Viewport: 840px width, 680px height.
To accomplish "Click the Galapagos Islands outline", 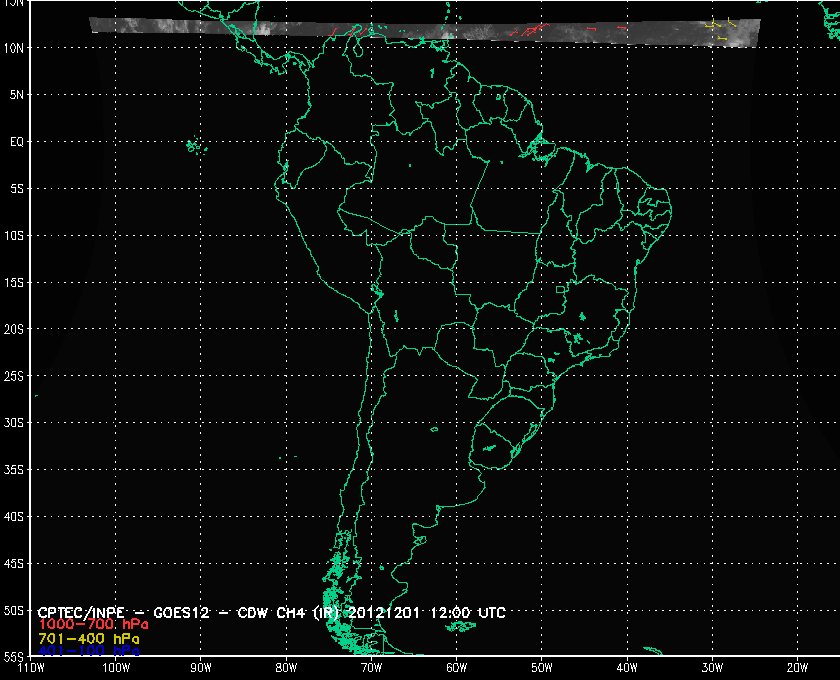I will pos(193,148).
